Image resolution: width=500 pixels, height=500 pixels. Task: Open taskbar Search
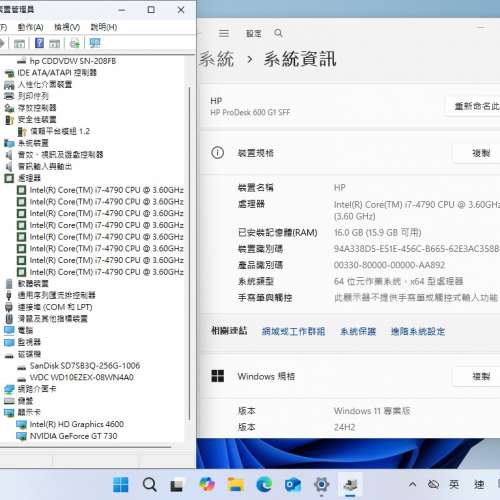point(149,484)
